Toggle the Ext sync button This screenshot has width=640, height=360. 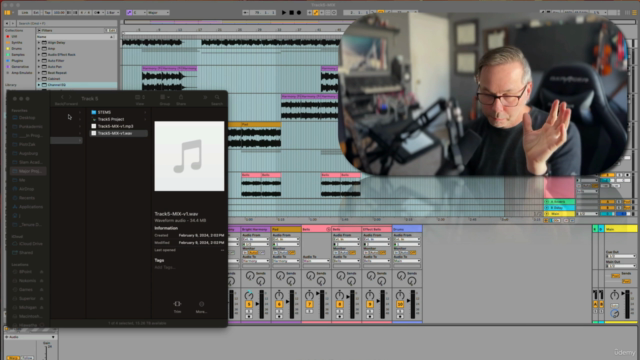click(x=36, y=13)
